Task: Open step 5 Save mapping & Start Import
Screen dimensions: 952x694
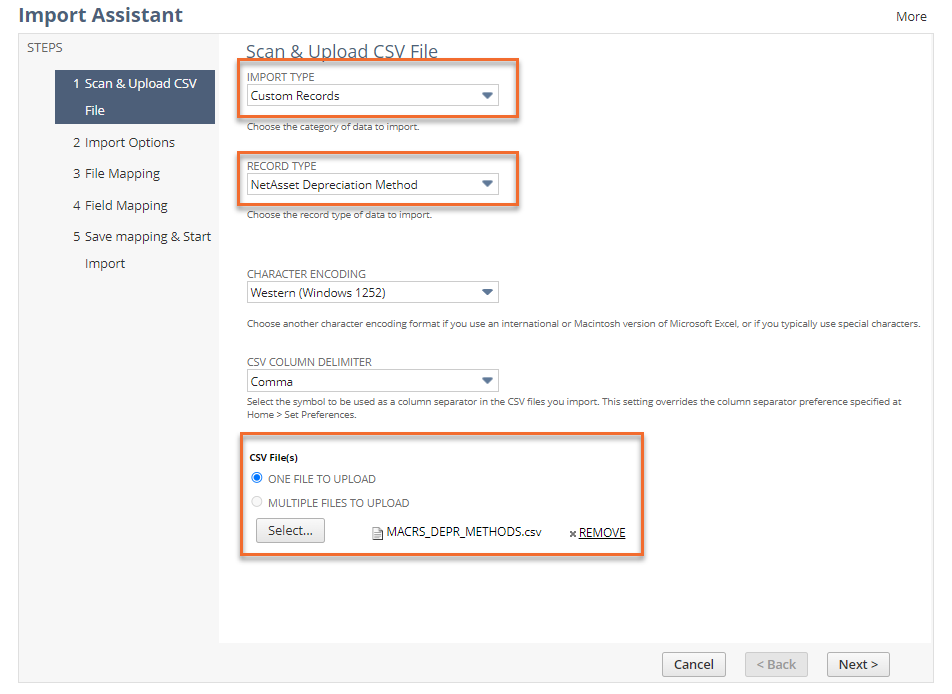Action: (x=141, y=250)
